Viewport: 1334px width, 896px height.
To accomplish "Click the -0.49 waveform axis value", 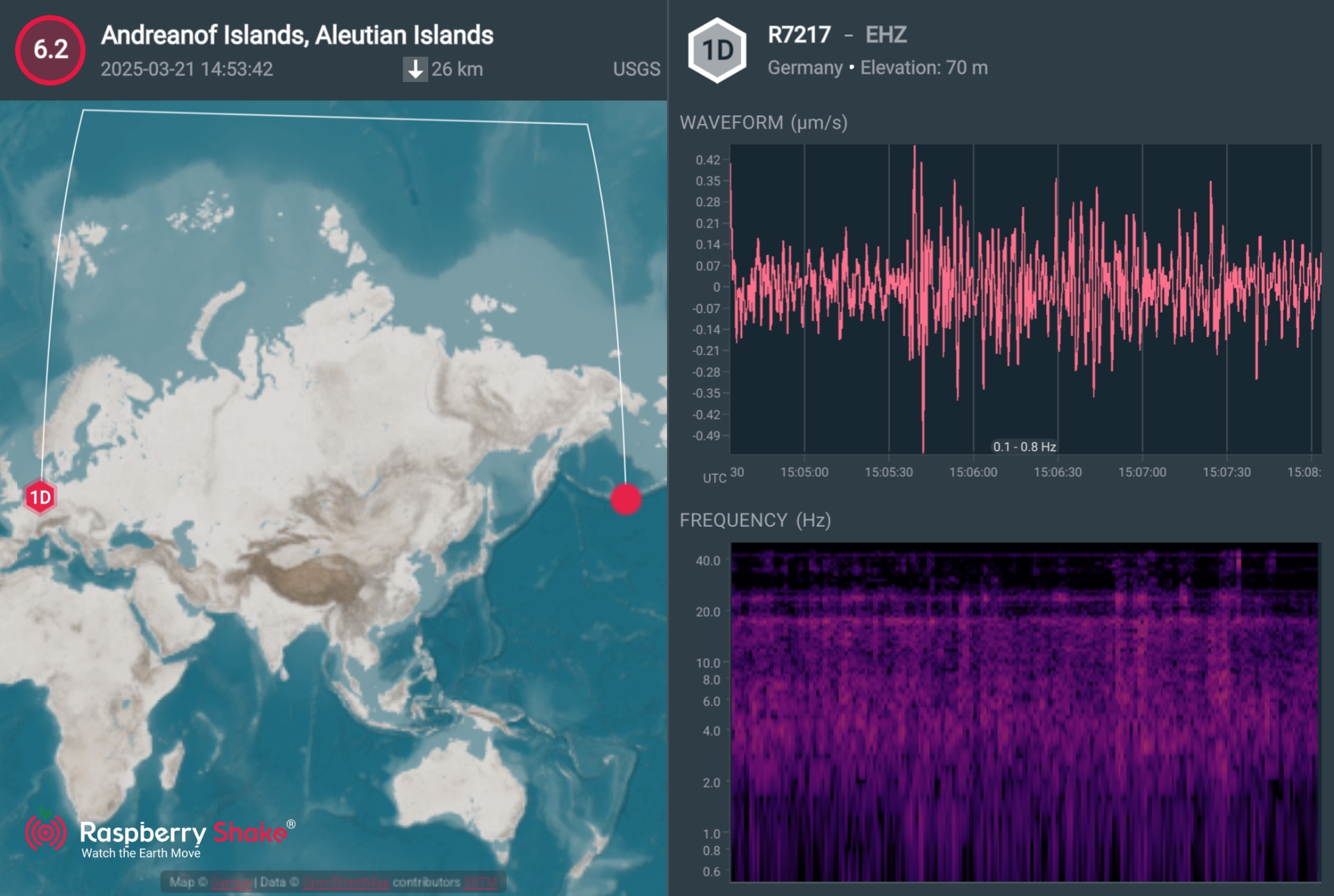I will tap(706, 435).
